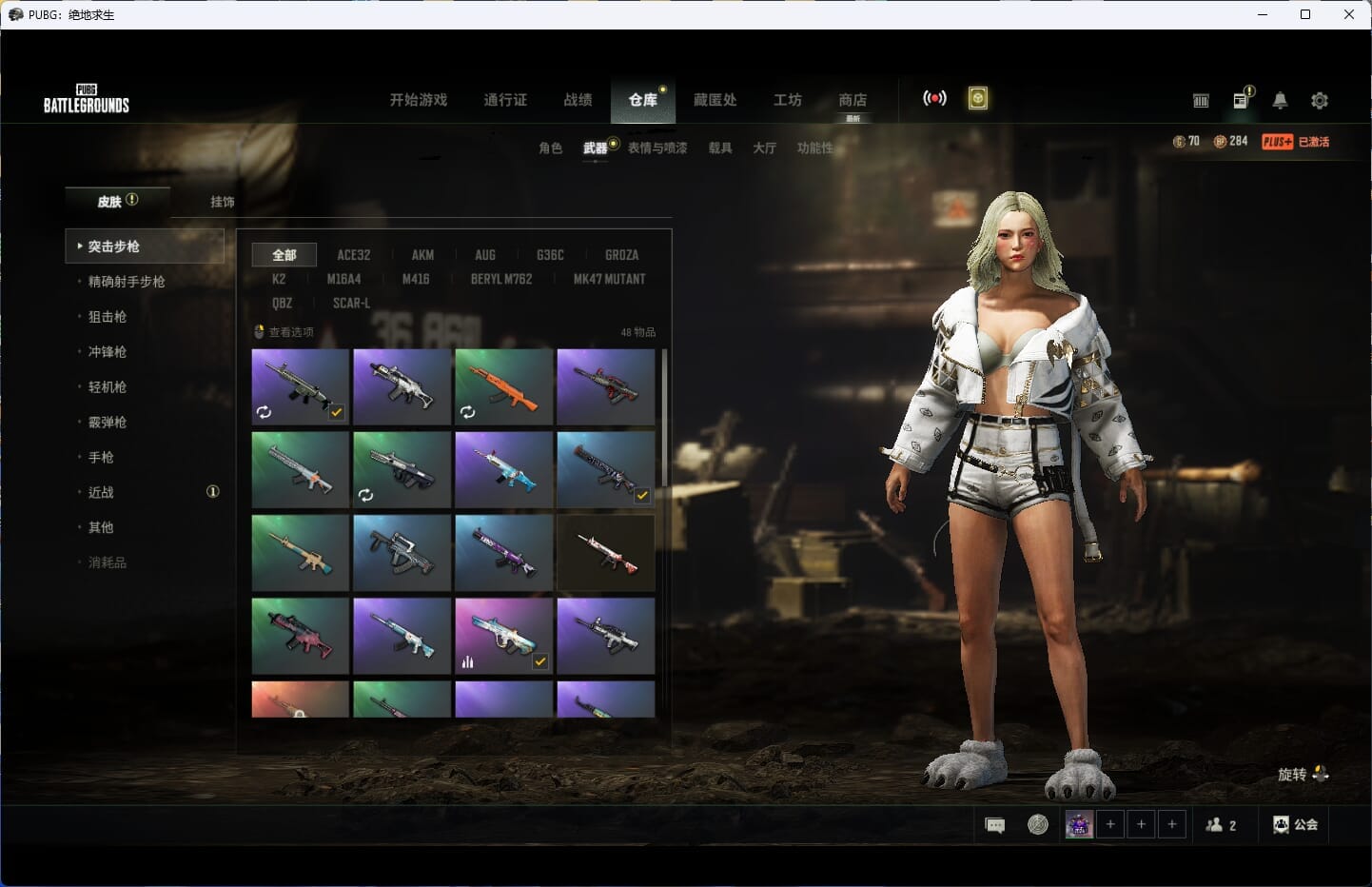Filter skins by BERYL M762
Screen dimensions: 1372x887
(x=501, y=279)
